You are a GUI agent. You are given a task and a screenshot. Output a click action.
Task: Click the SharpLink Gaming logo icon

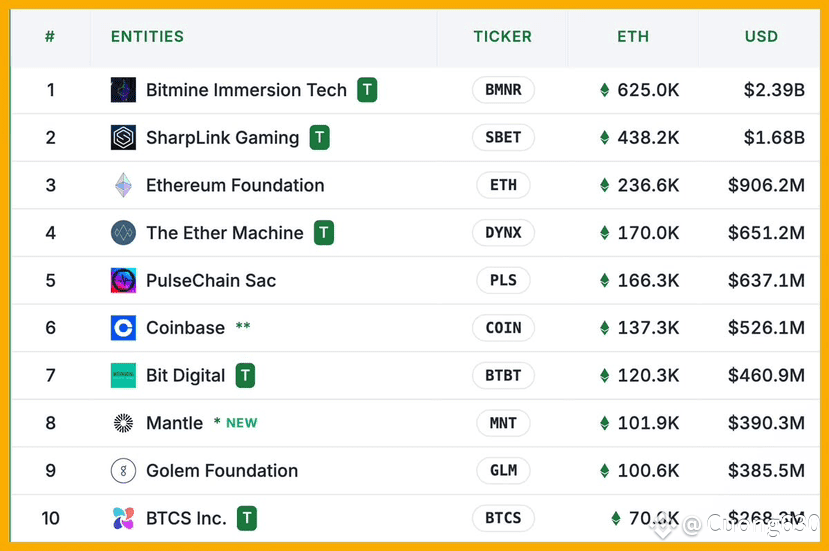pos(123,137)
